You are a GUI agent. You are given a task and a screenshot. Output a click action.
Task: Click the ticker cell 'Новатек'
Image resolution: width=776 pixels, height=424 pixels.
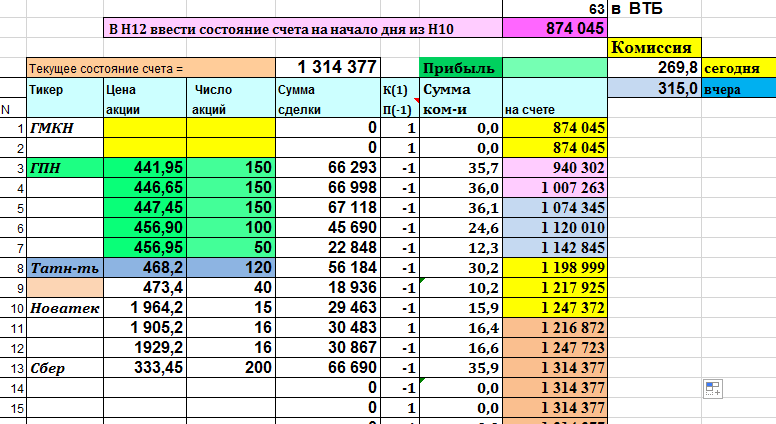pyautogui.click(x=65, y=308)
